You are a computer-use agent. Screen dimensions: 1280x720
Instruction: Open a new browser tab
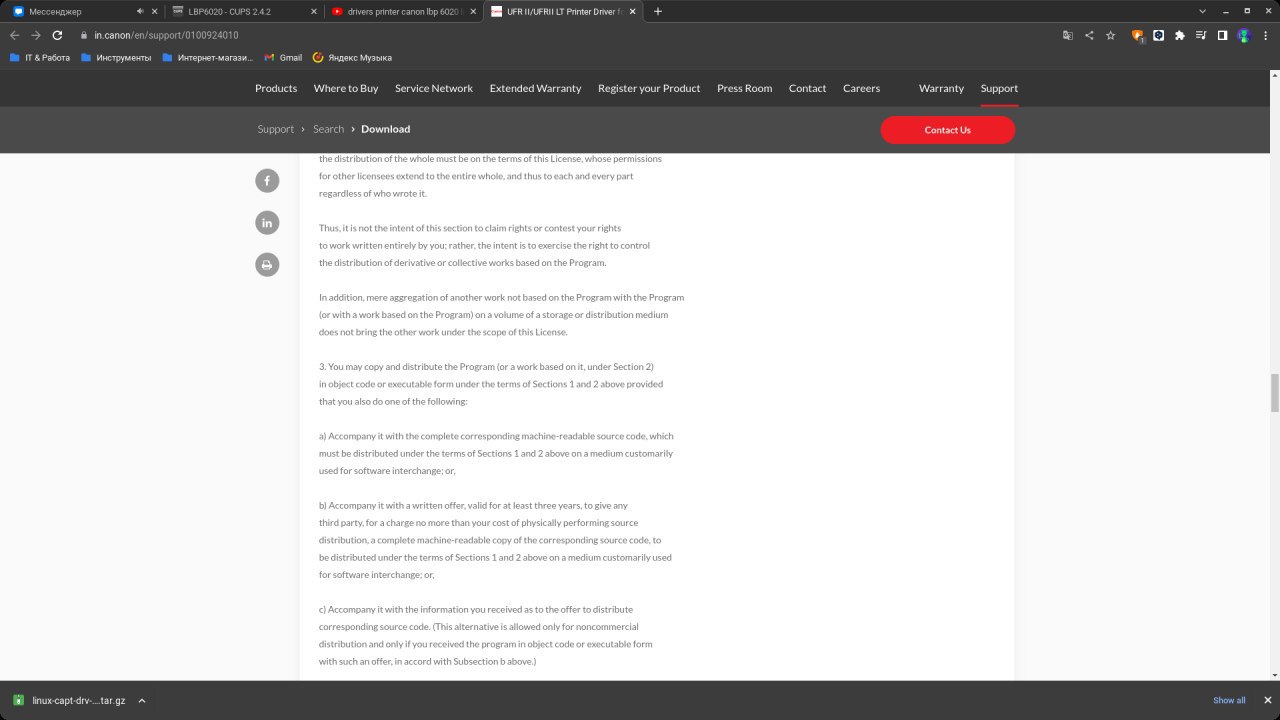(657, 11)
